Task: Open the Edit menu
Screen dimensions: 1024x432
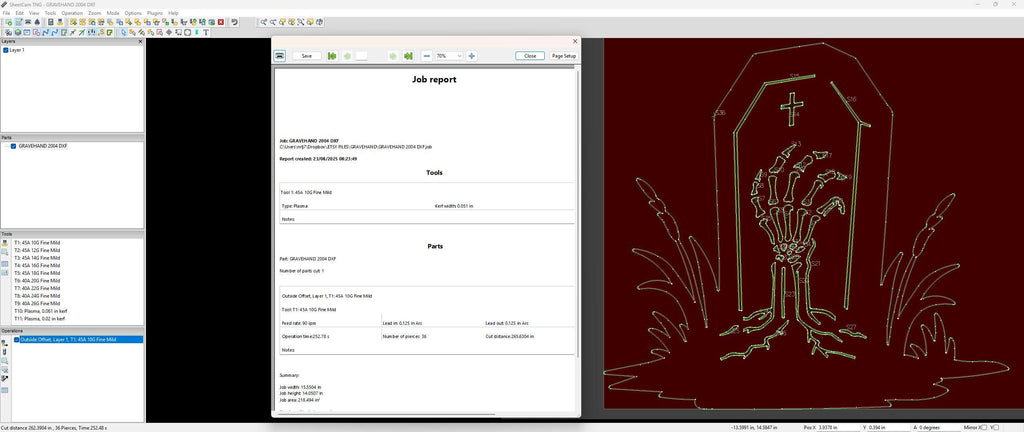Action: tap(20, 13)
